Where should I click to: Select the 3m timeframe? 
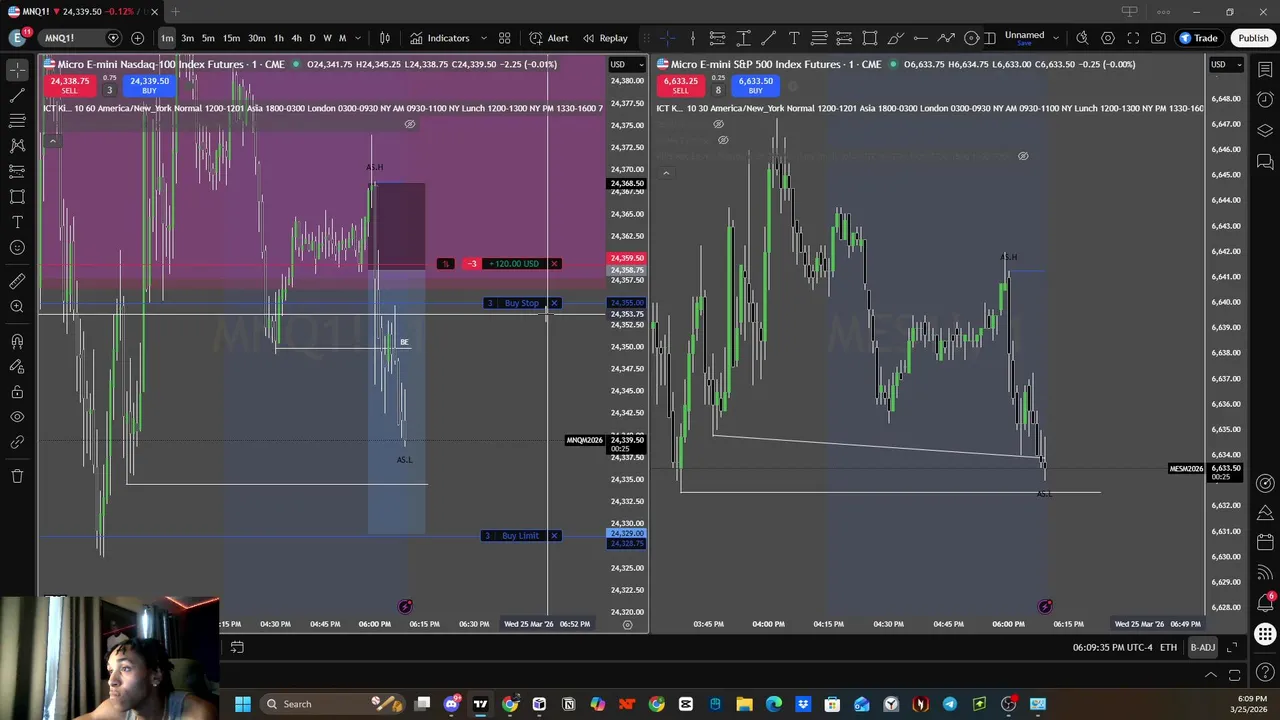coord(187,38)
